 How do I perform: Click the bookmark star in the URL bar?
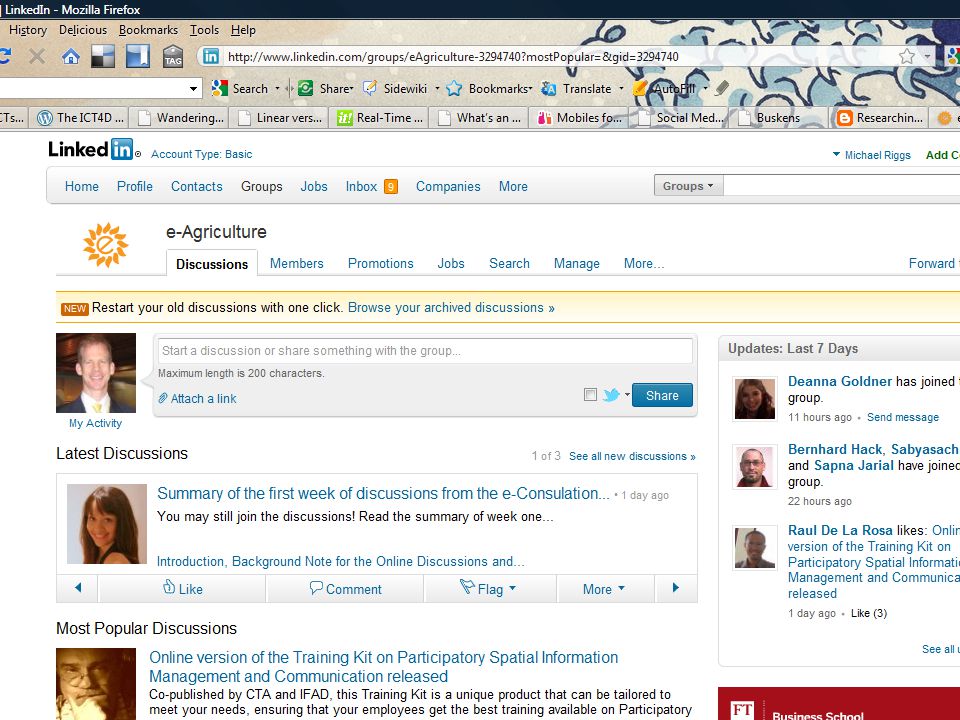pos(907,57)
